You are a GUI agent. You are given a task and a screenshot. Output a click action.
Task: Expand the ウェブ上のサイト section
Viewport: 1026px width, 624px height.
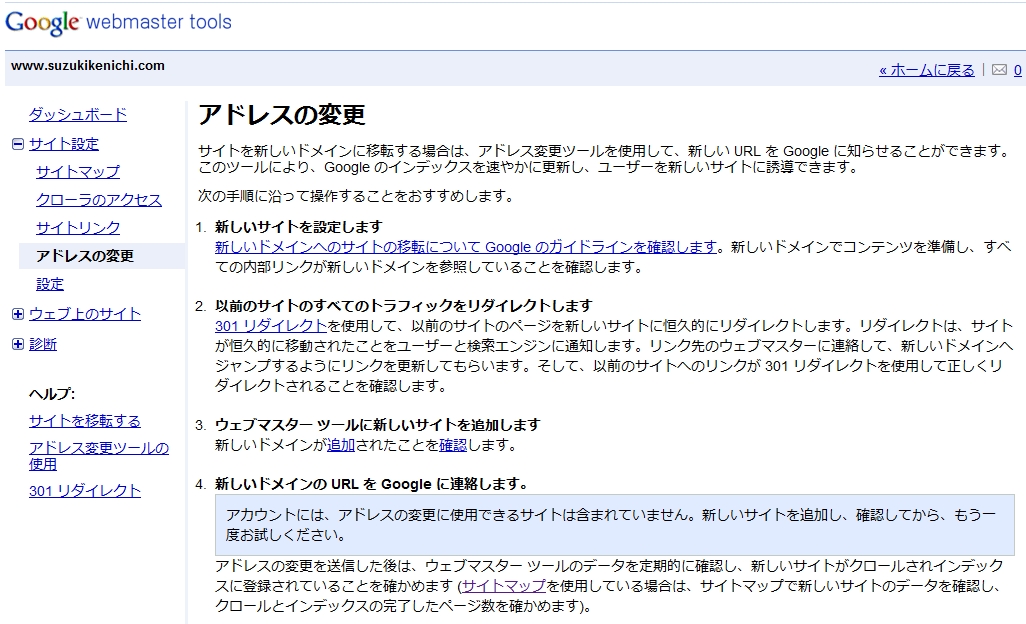pyautogui.click(x=18, y=314)
